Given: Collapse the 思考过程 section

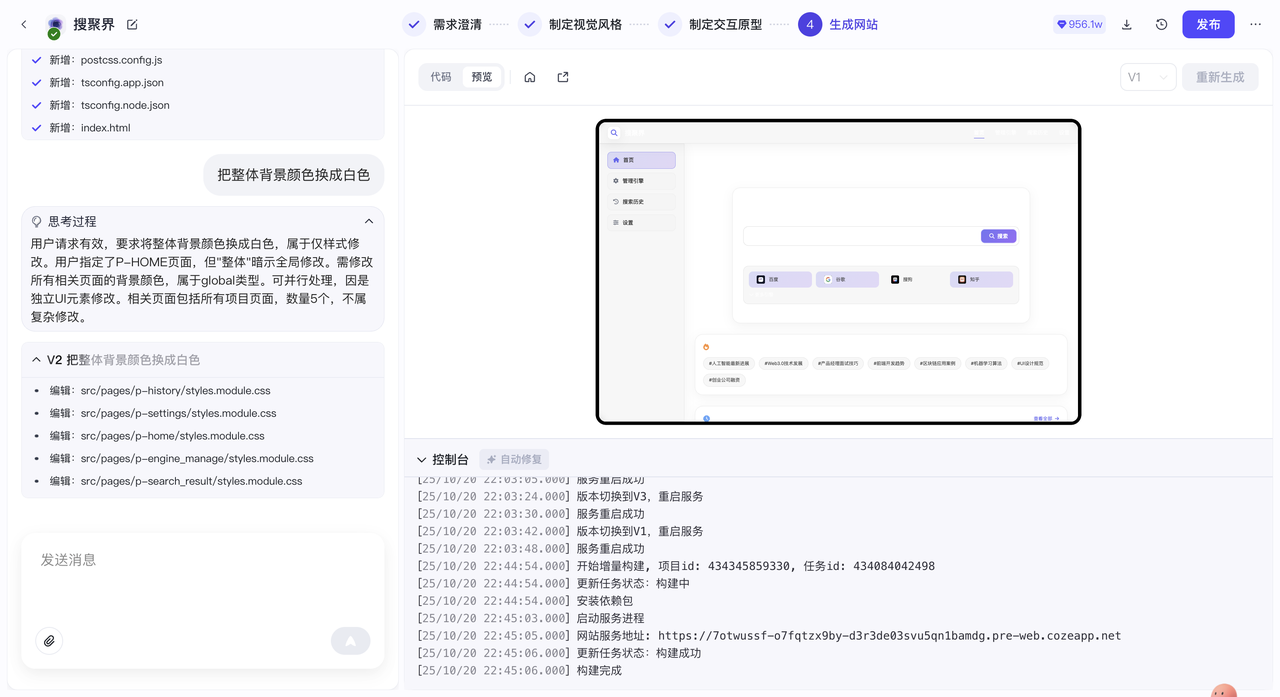Looking at the screenshot, I should click(x=369, y=222).
